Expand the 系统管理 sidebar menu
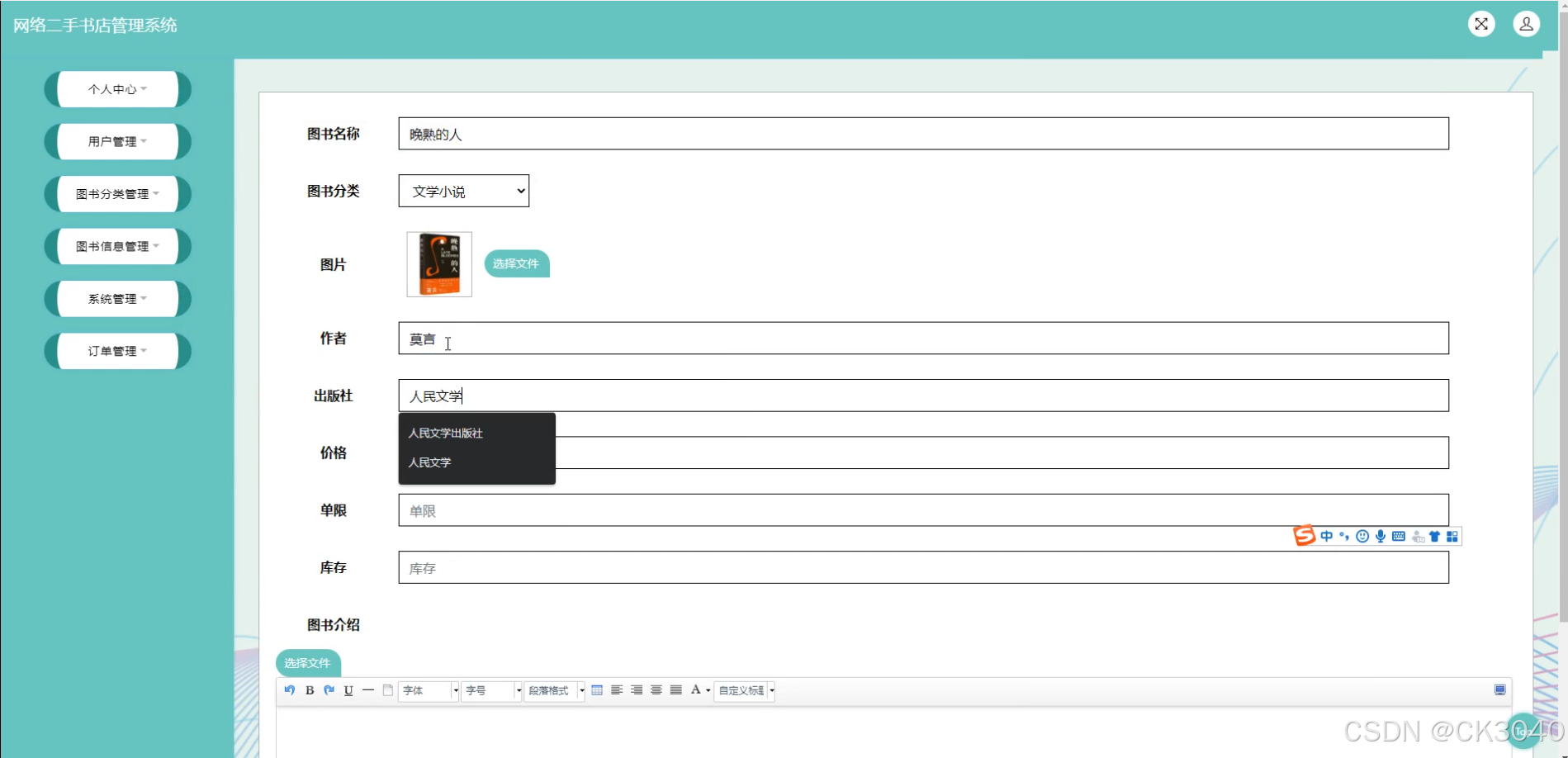This screenshot has width=1568, height=758. (x=117, y=299)
